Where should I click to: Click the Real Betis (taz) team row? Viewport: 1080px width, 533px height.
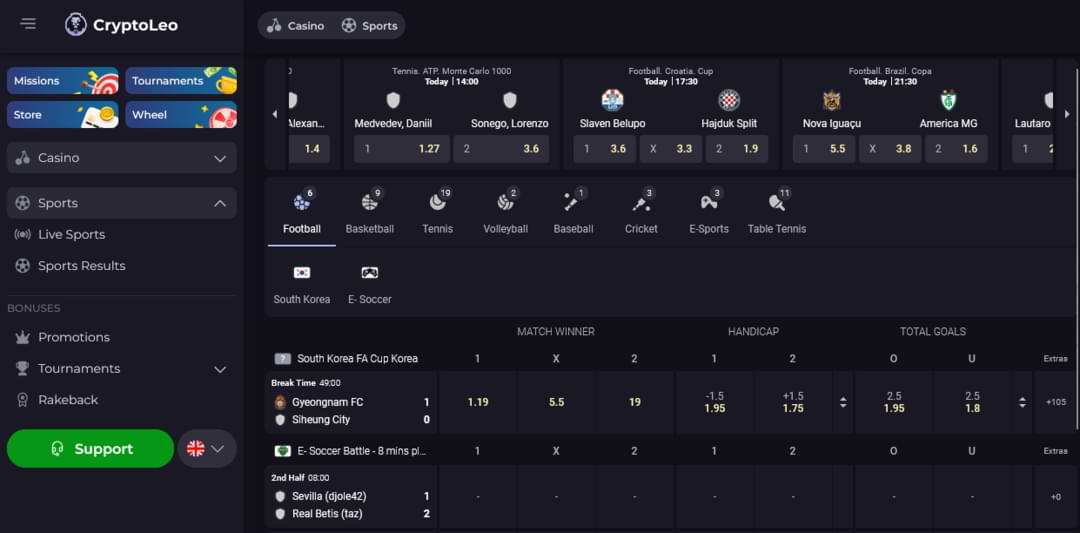click(x=352, y=514)
